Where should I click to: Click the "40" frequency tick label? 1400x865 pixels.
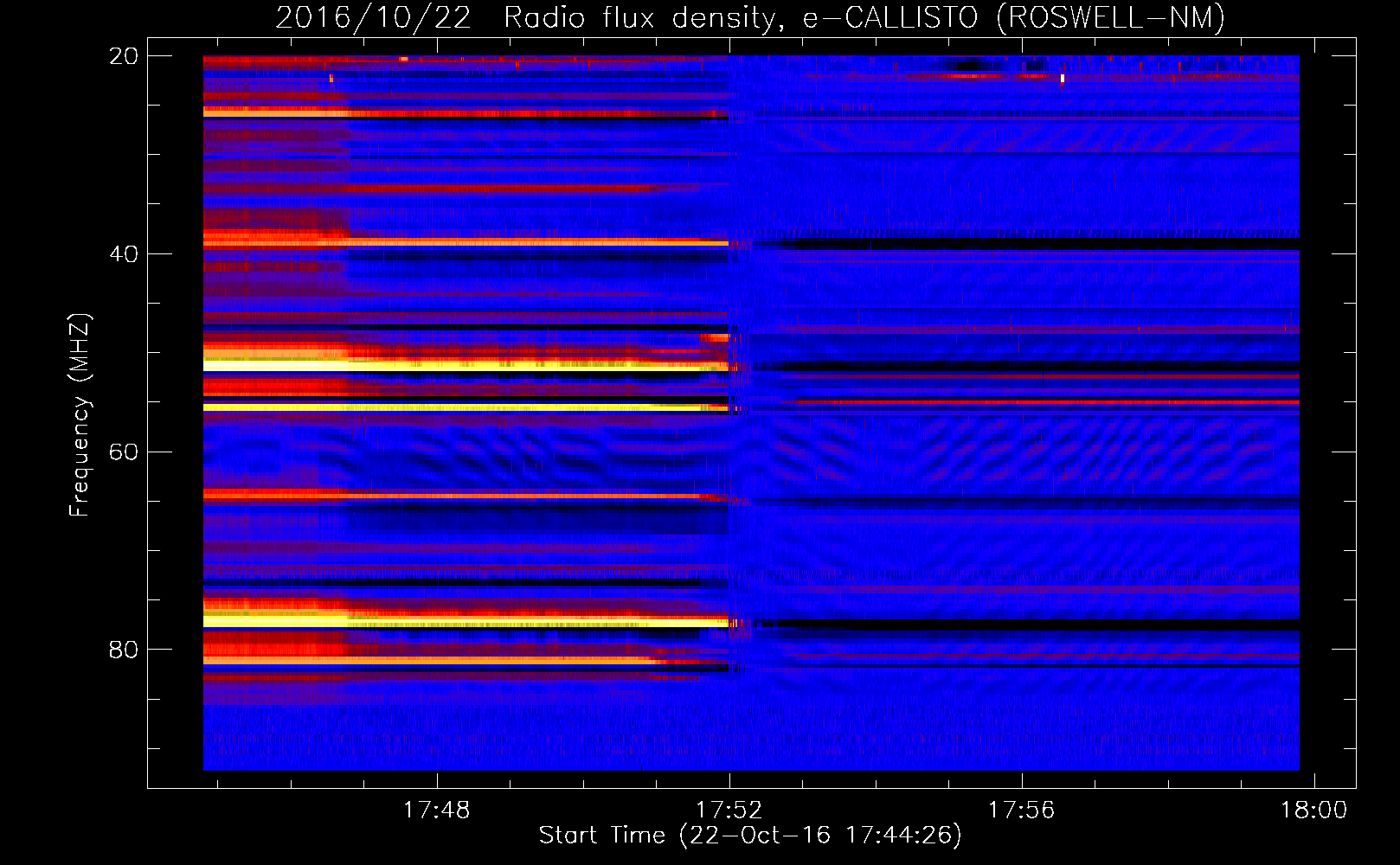pos(123,254)
